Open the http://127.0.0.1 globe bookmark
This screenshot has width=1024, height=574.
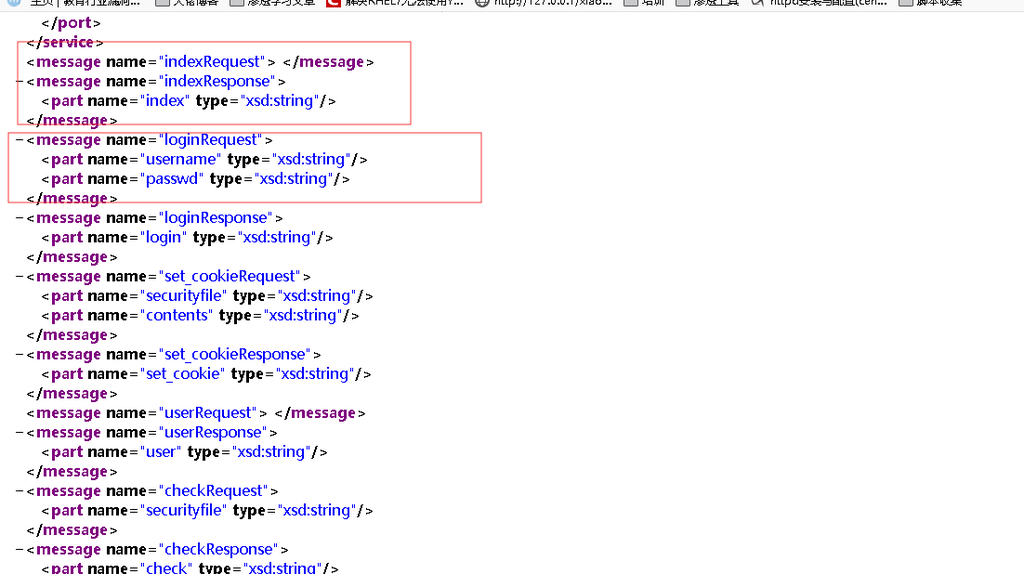[482, 3]
